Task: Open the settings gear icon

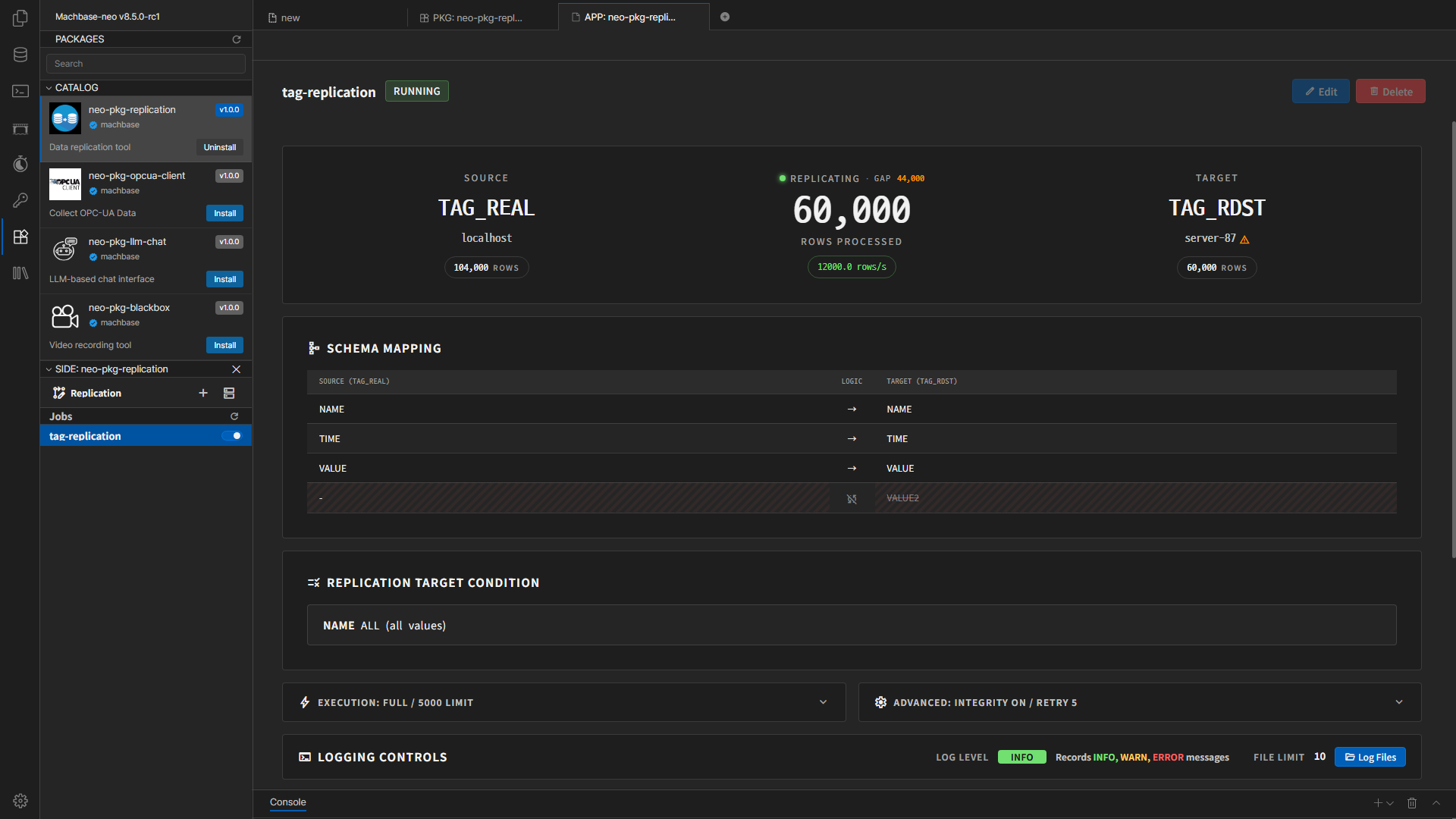Action: (20, 801)
